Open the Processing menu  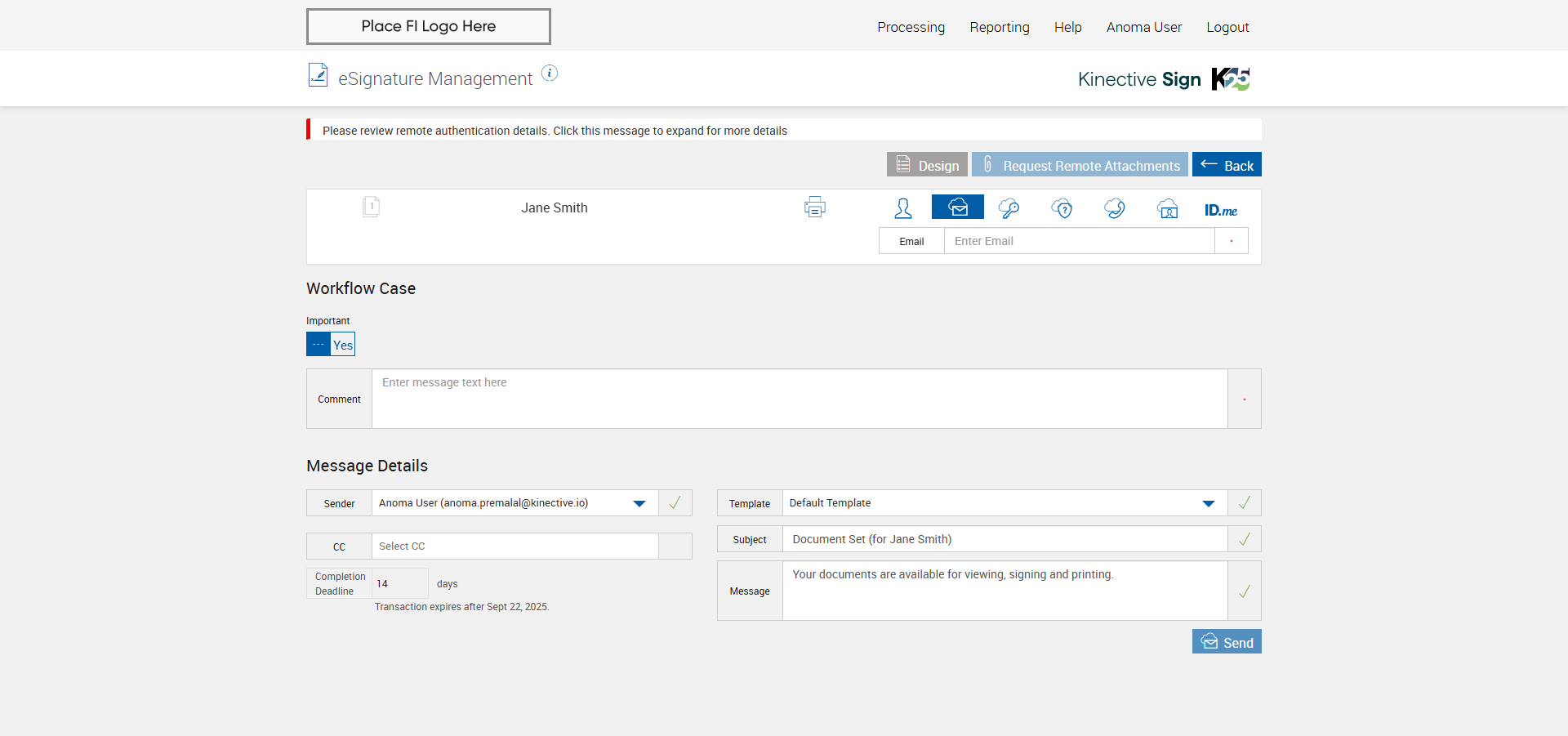(911, 27)
